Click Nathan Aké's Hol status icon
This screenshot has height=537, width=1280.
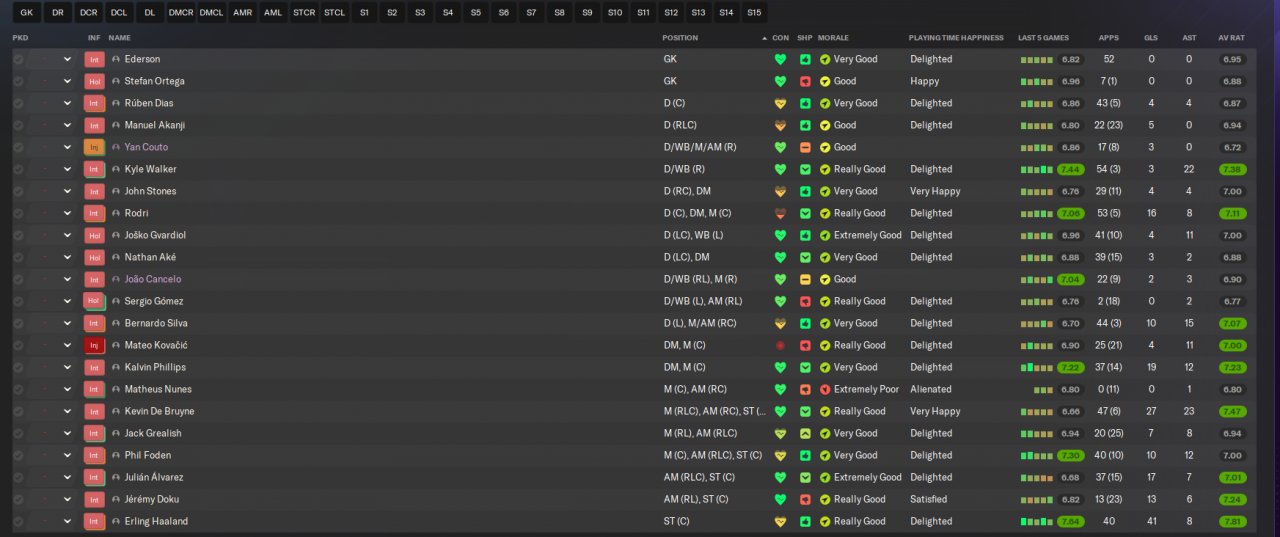pyautogui.click(x=95, y=257)
